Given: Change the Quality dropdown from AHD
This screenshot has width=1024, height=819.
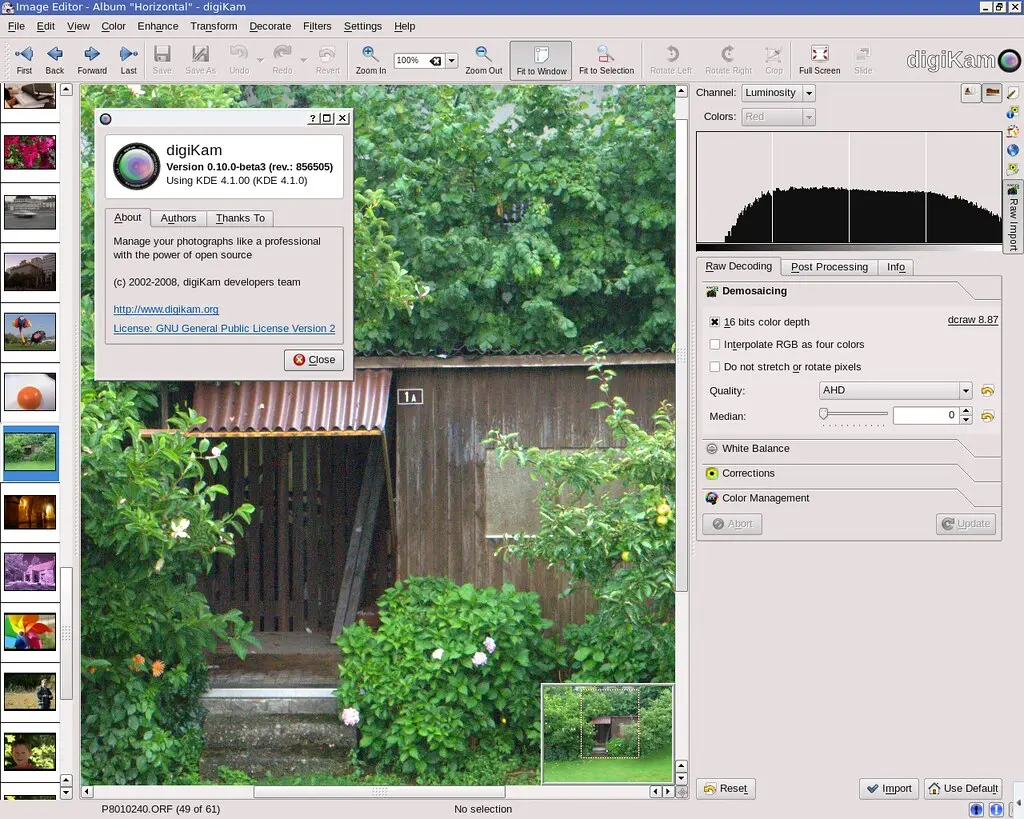Looking at the screenshot, I should click(895, 390).
